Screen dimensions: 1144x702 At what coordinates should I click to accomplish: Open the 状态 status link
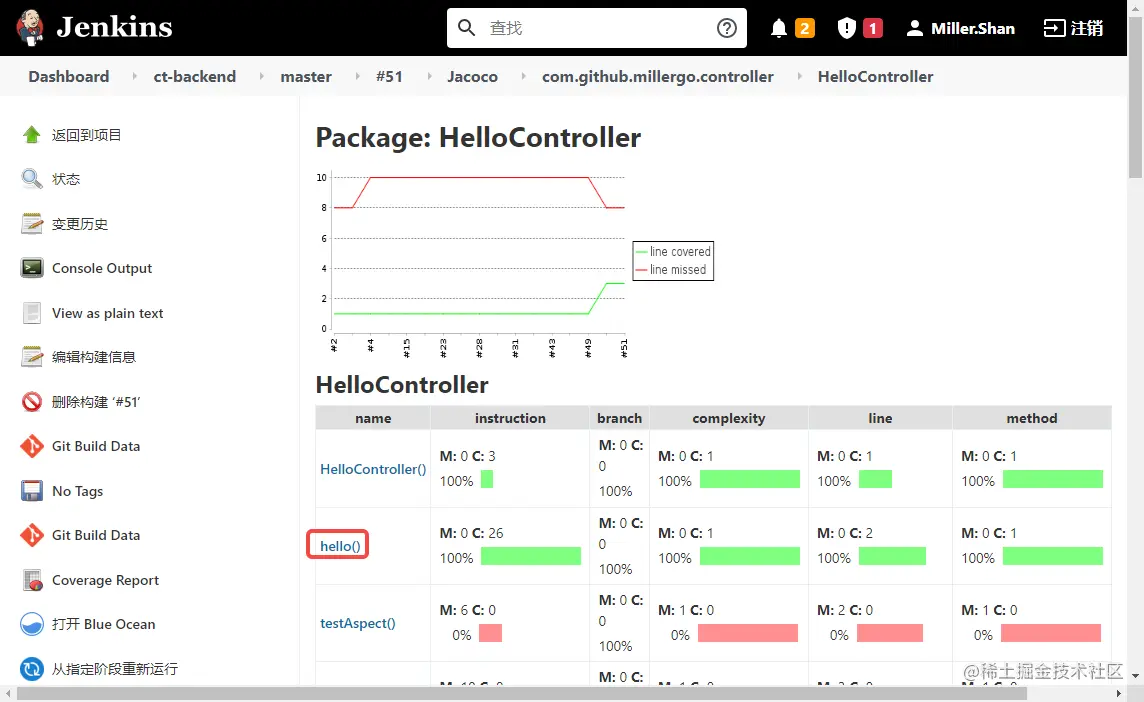[x=66, y=179]
